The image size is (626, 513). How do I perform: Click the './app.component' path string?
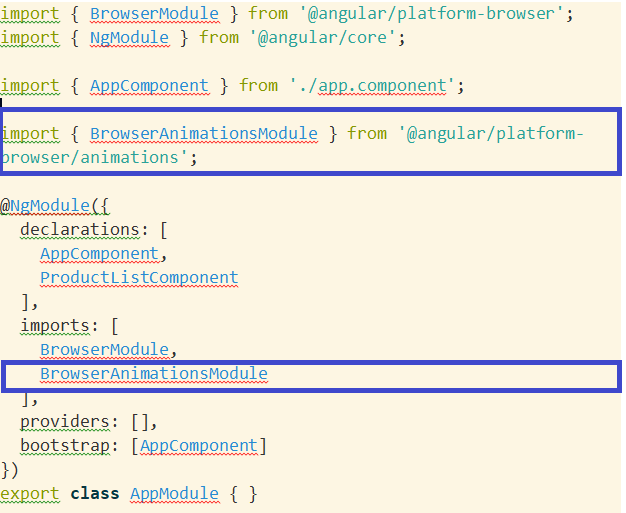(x=372, y=86)
